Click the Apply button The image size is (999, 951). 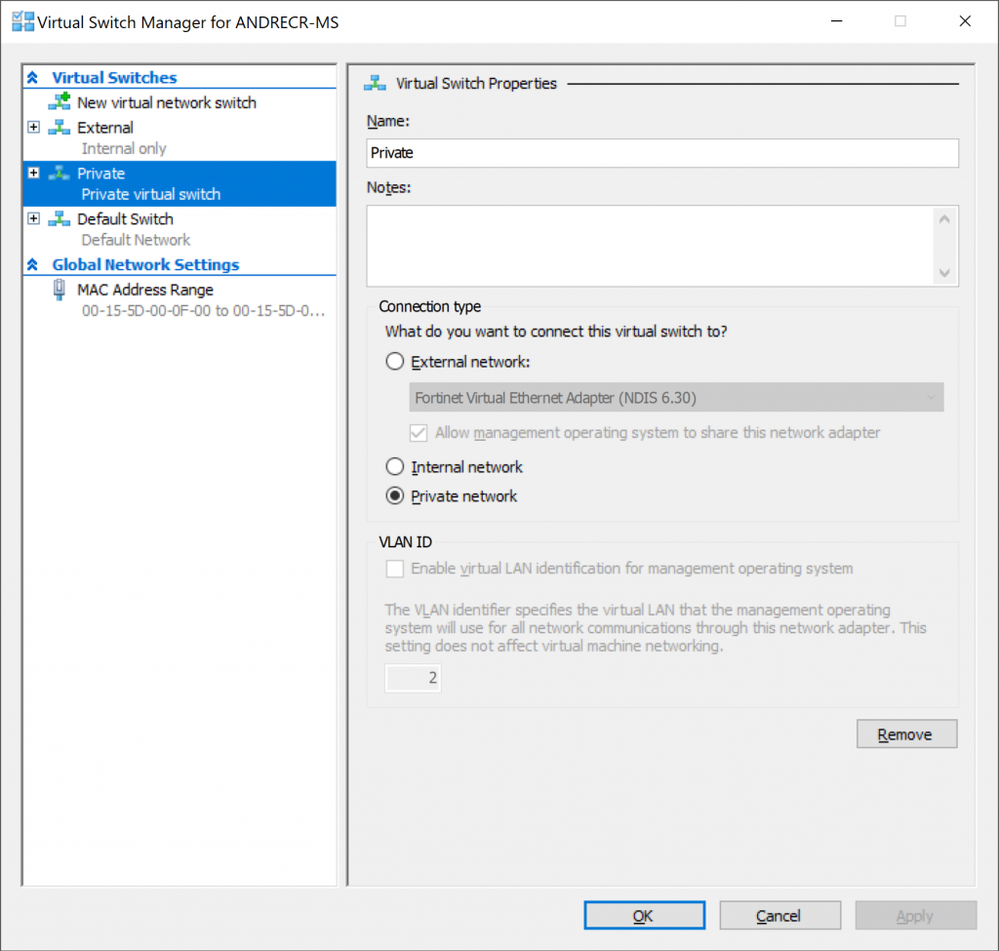[916, 915]
